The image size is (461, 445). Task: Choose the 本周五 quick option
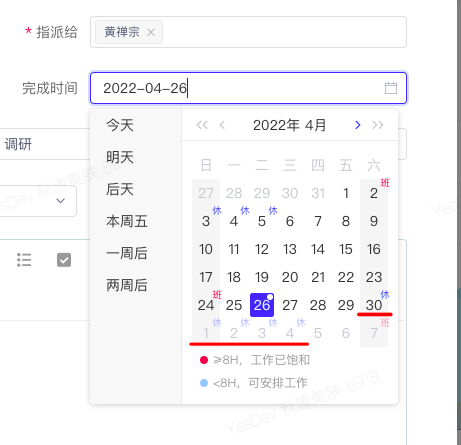click(x=127, y=221)
